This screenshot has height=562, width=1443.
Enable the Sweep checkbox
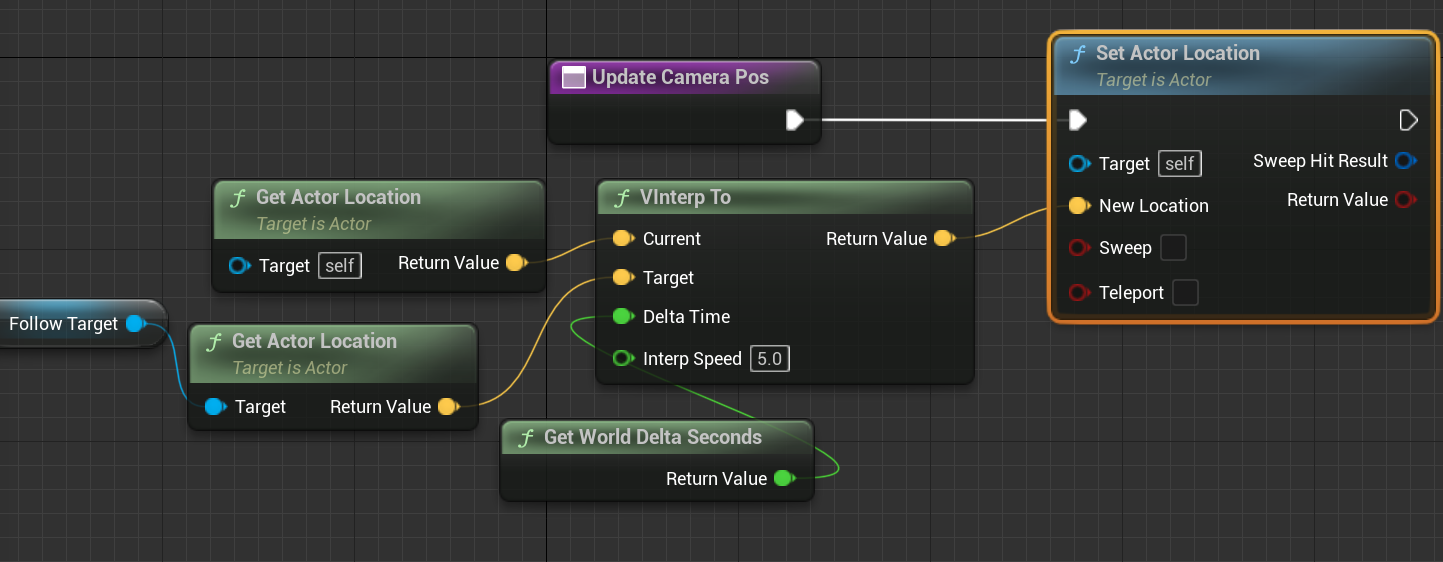click(x=1173, y=248)
